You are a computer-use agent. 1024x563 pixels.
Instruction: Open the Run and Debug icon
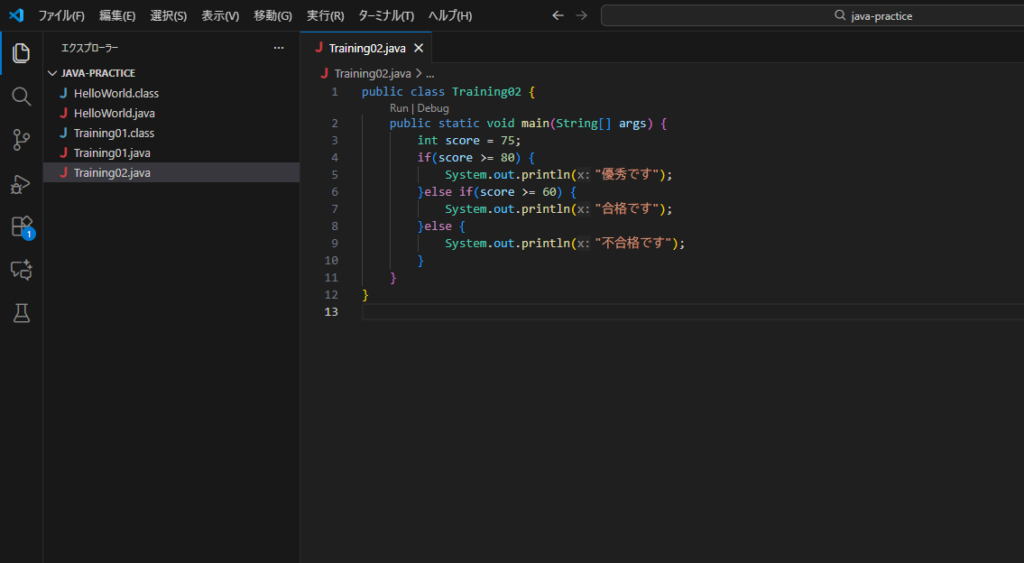click(21, 184)
